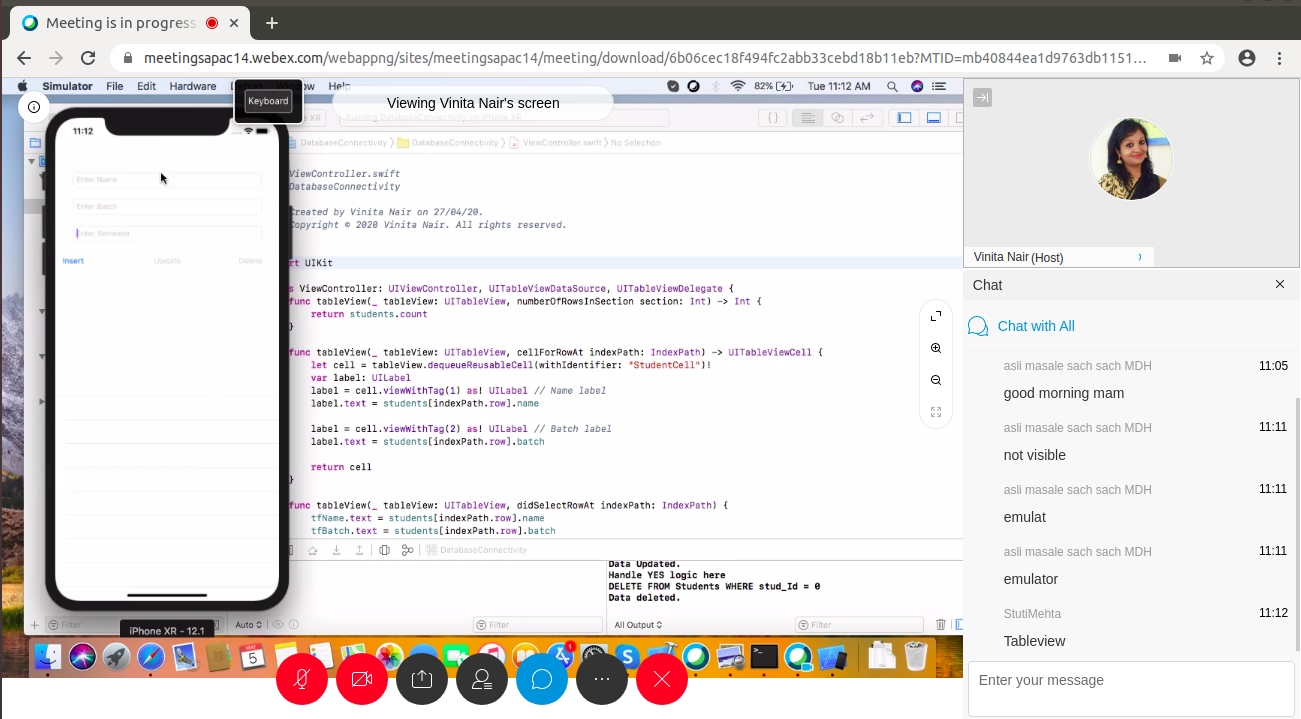The width and height of the screenshot is (1301, 719).
Task: Open camera permission icon in address bar
Action: pyautogui.click(x=1175, y=58)
